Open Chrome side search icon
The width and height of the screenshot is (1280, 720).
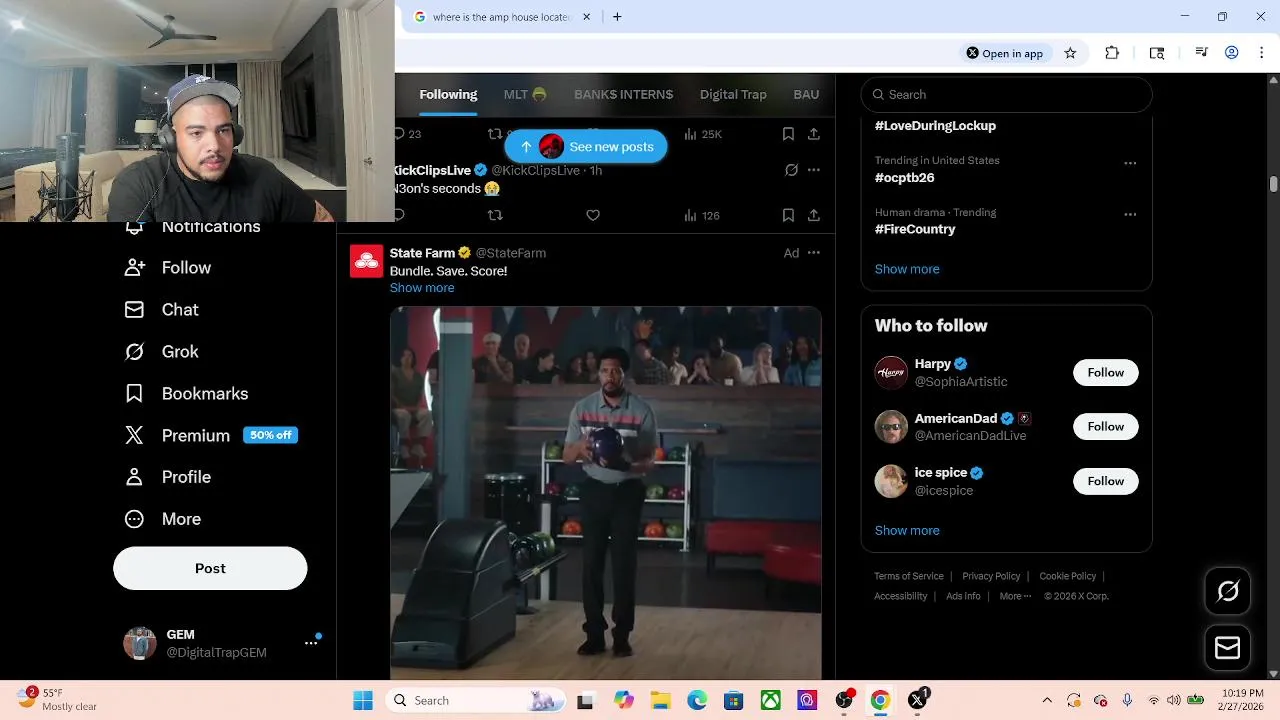(x=1157, y=53)
